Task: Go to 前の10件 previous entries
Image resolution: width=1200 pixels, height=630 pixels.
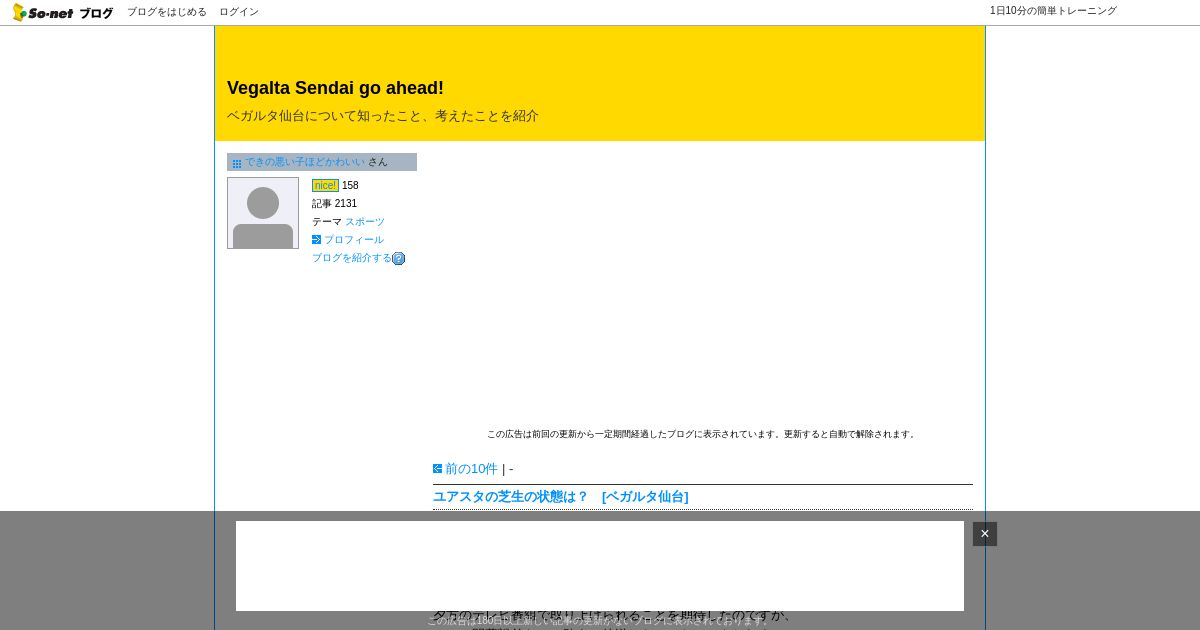Action: pos(471,469)
